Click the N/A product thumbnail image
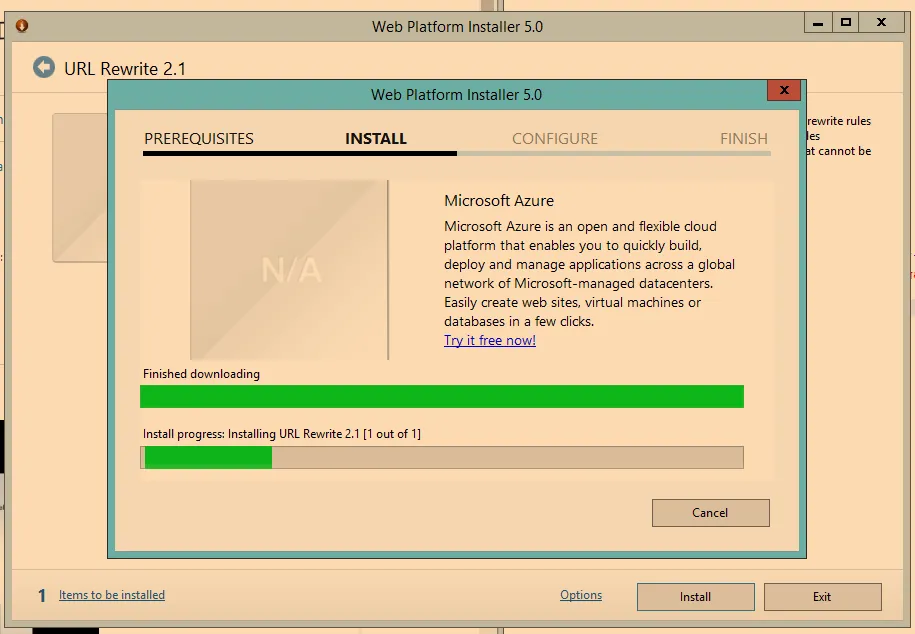 pos(289,270)
